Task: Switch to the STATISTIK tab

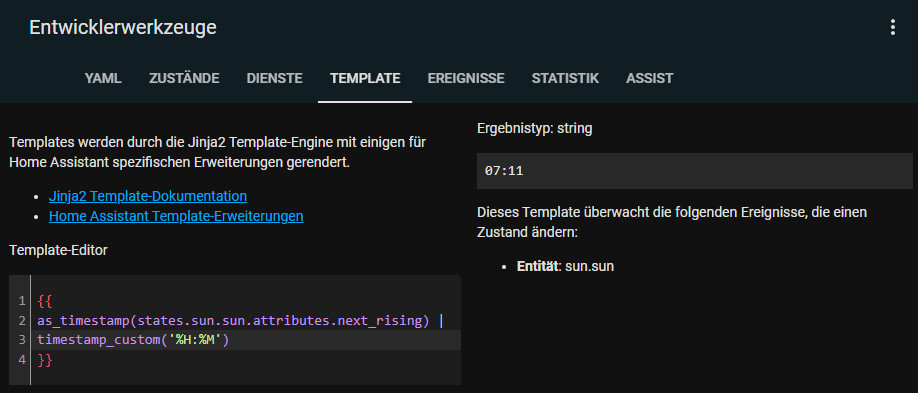Action: [x=565, y=78]
